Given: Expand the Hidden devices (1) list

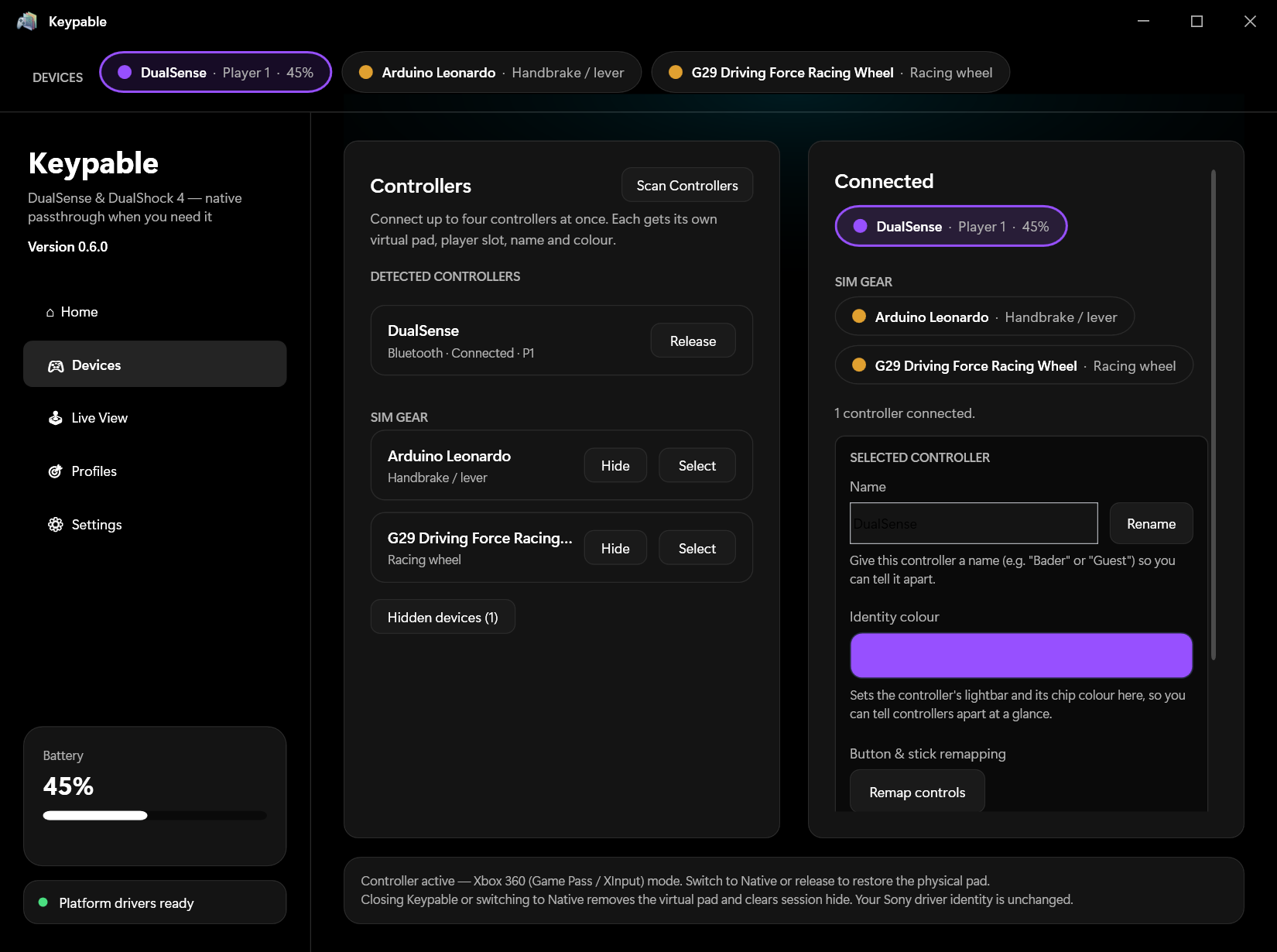Looking at the screenshot, I should [443, 617].
